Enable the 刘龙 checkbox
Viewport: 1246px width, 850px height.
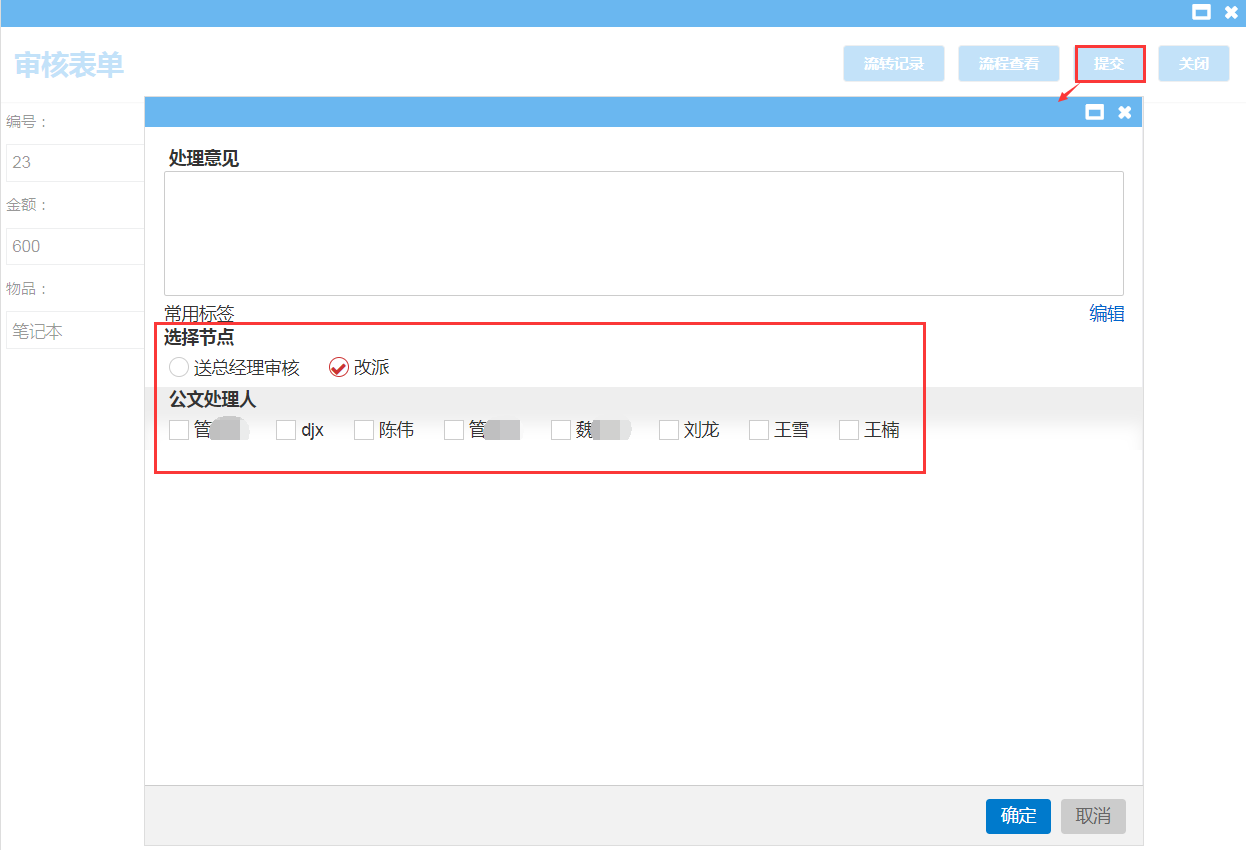pos(669,430)
